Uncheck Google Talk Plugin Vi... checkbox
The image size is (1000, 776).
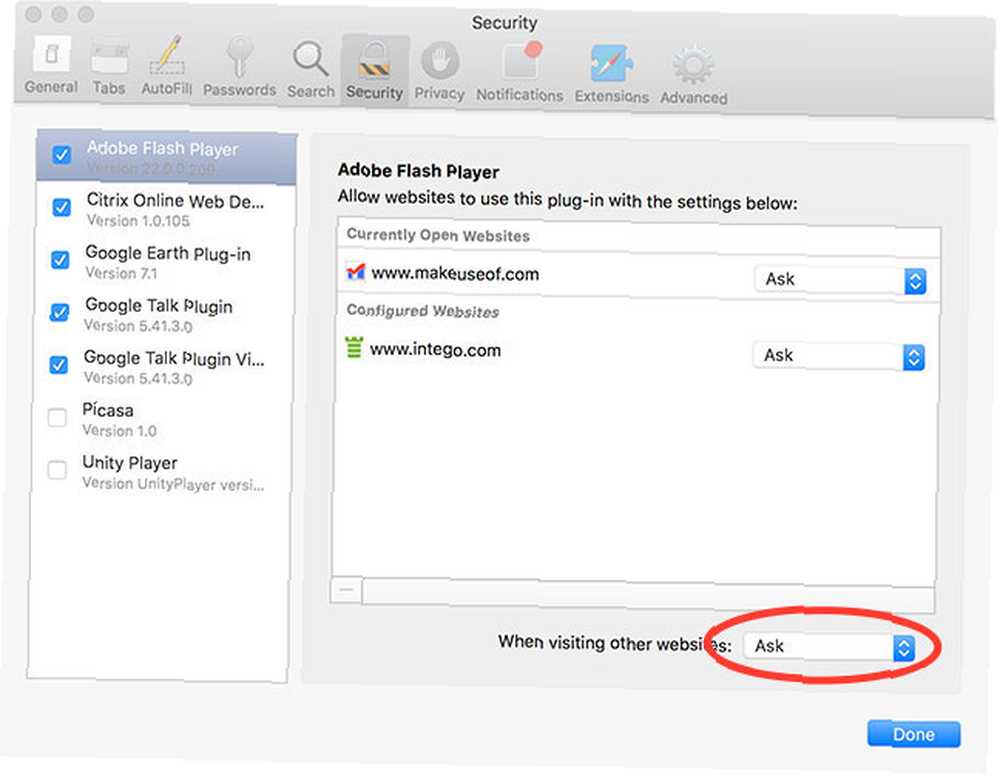[x=59, y=365]
